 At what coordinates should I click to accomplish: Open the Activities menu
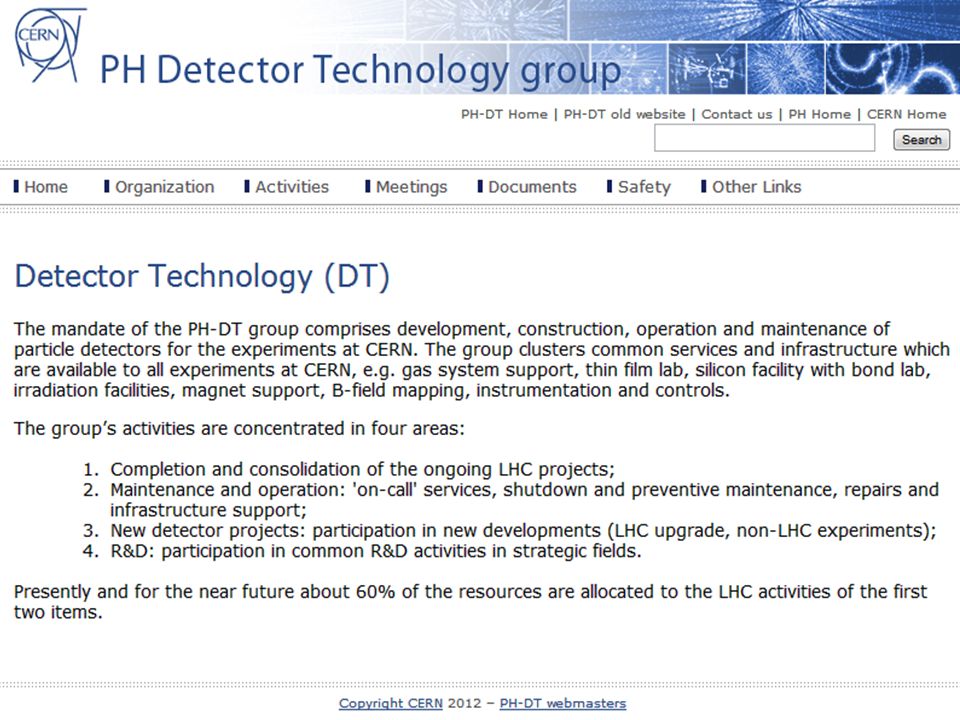287,187
